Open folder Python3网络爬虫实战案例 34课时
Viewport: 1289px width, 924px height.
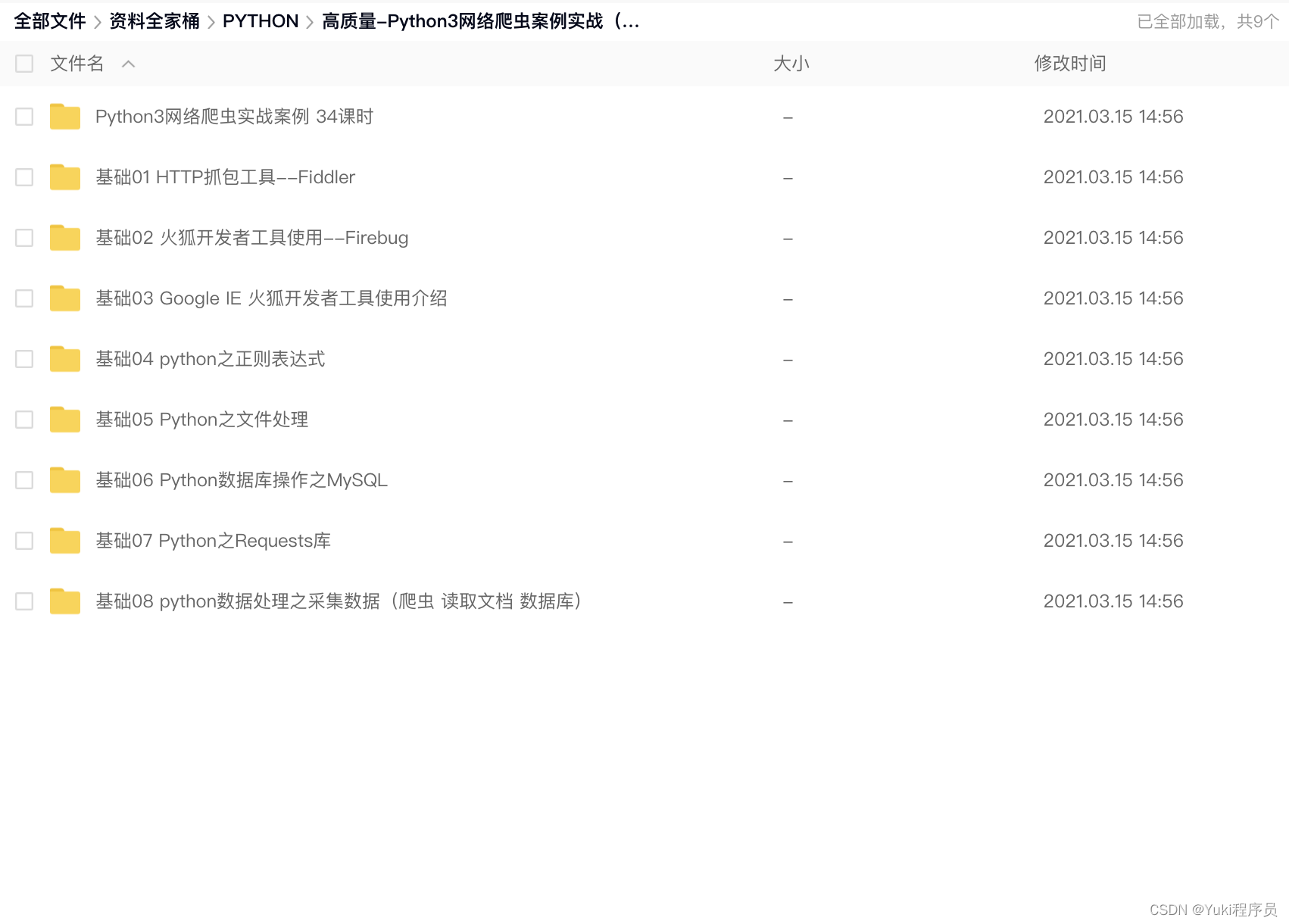pos(234,117)
